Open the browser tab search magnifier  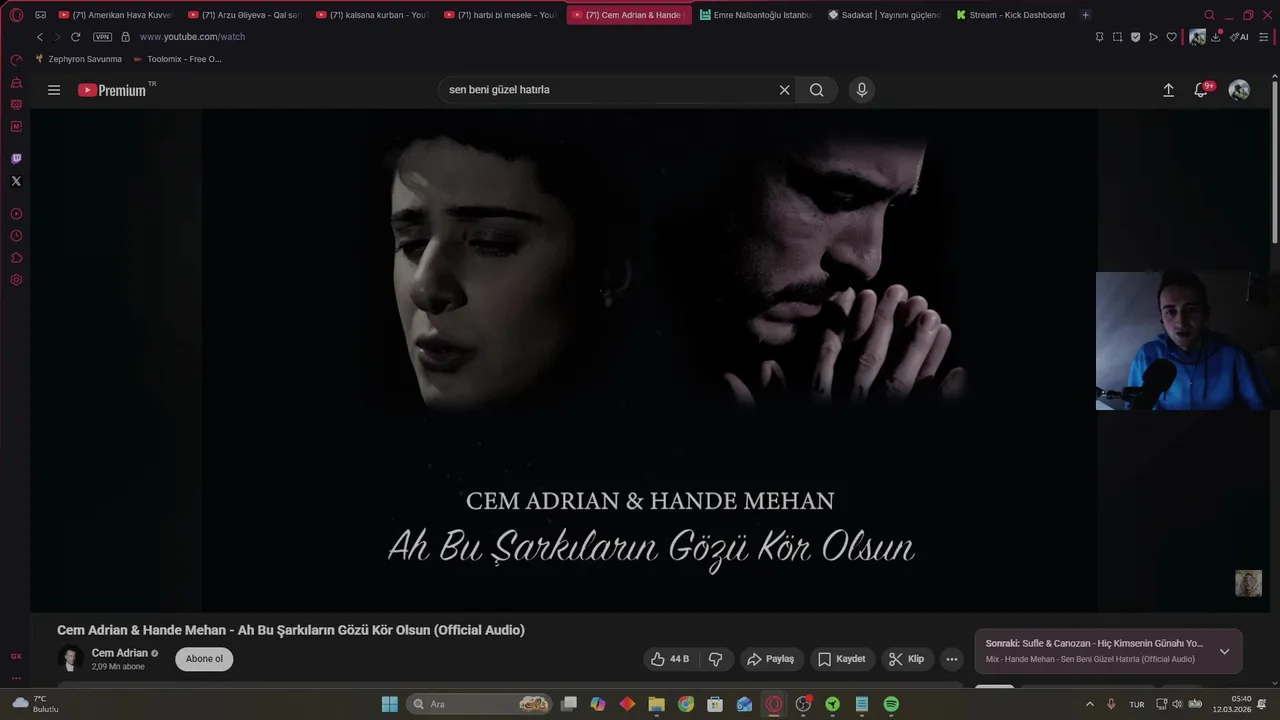(1209, 15)
